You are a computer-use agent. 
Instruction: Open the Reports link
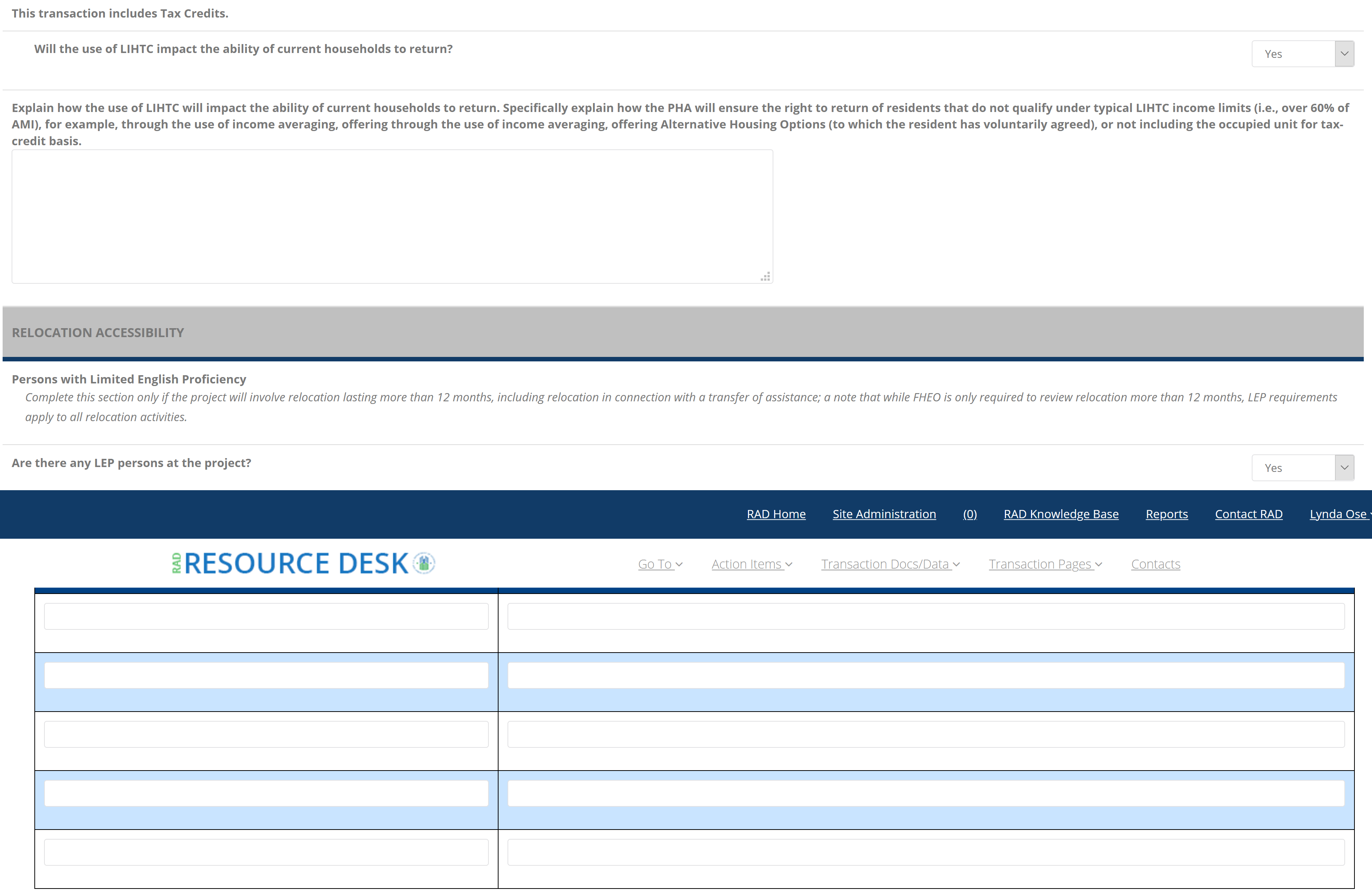coord(1166,514)
